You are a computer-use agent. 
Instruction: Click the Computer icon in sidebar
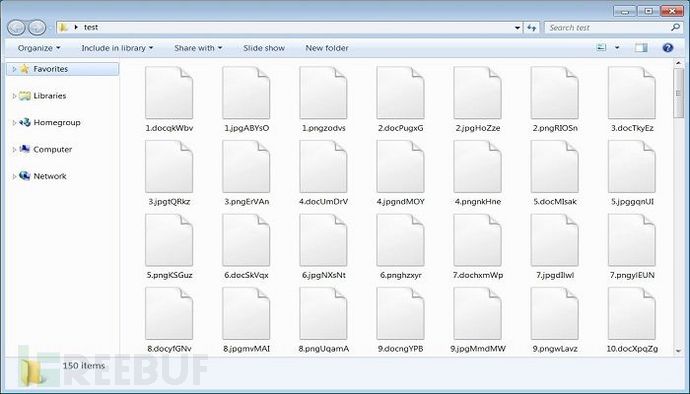[x=25, y=149]
